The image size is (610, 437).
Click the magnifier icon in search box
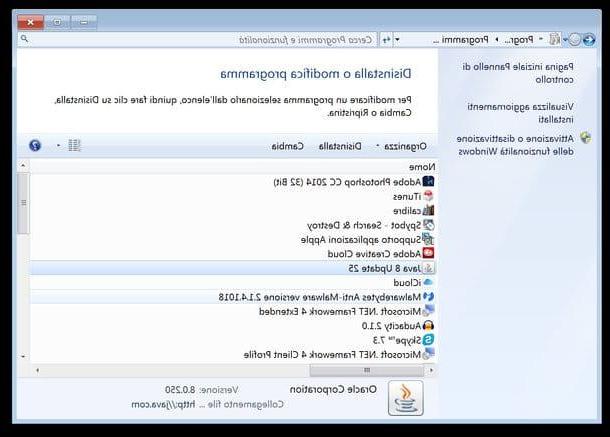(x=25, y=39)
